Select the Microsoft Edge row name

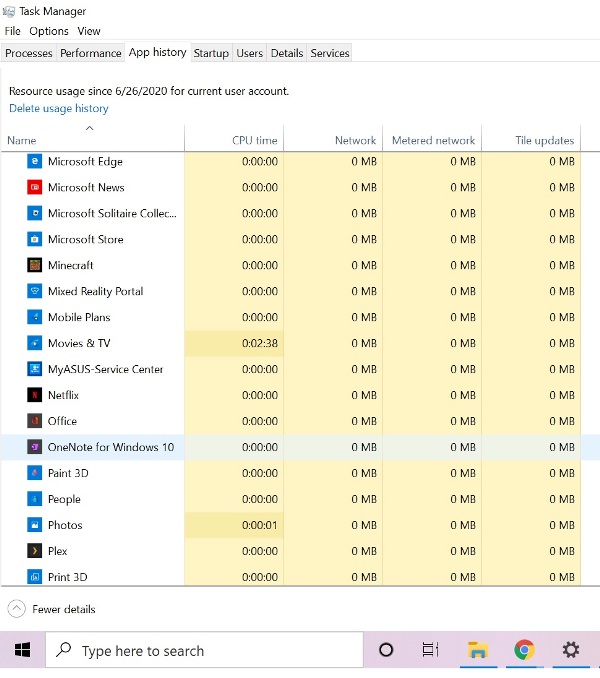pos(85,161)
